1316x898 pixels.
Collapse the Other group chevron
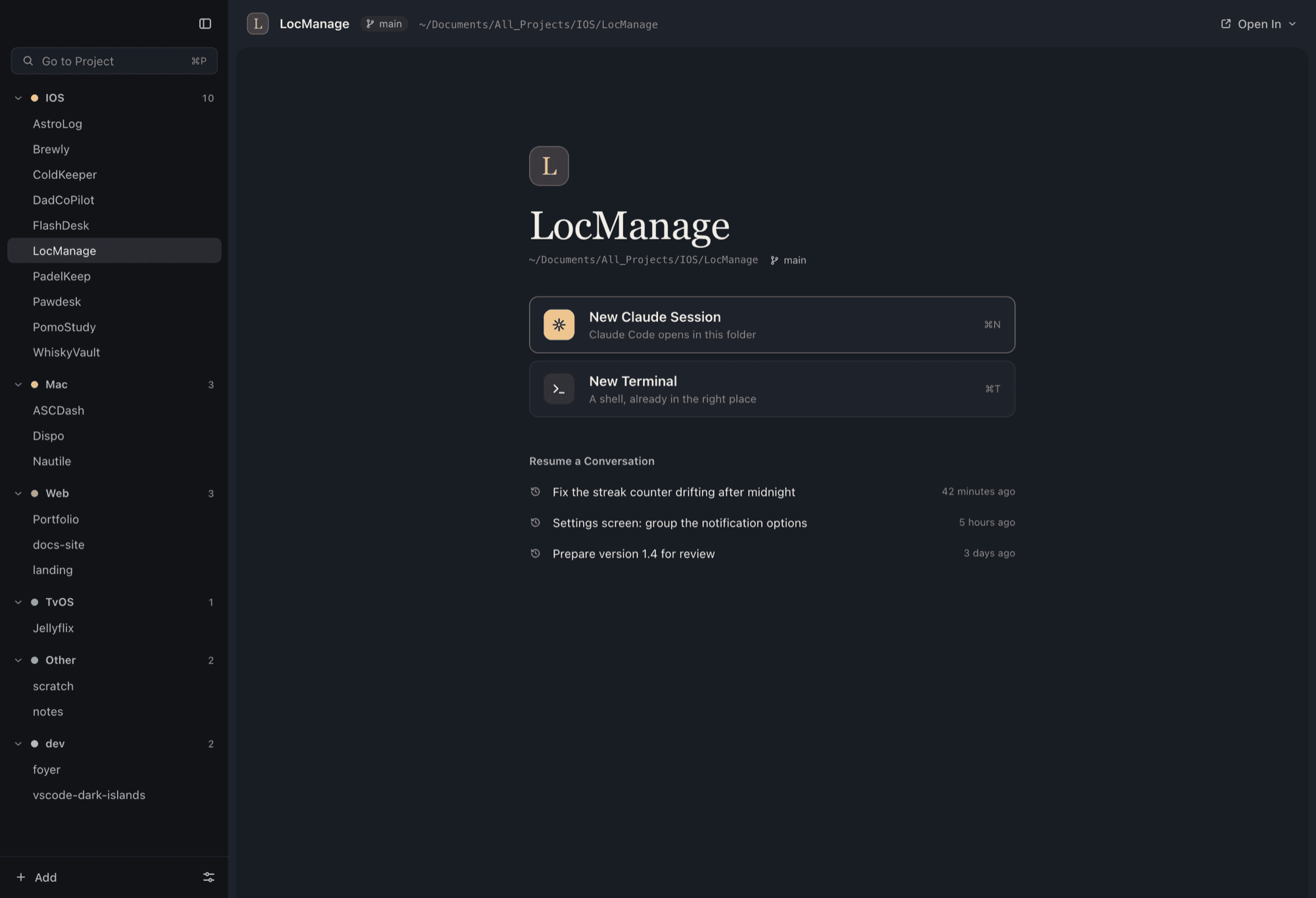tap(18, 660)
